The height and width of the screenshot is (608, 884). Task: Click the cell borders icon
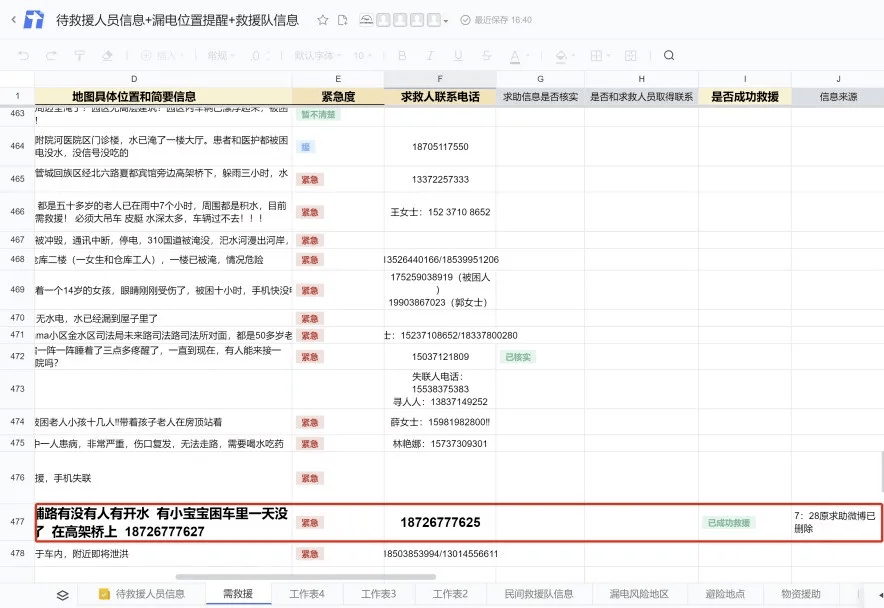point(596,55)
